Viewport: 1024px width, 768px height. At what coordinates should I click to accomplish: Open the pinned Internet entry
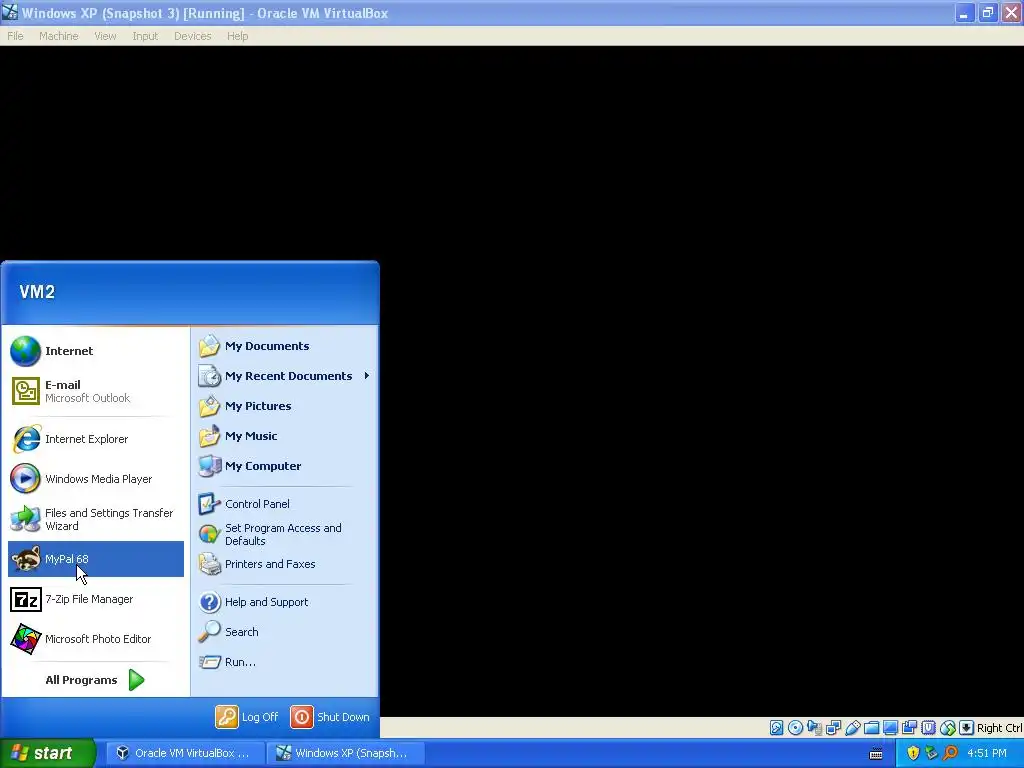[x=96, y=351]
